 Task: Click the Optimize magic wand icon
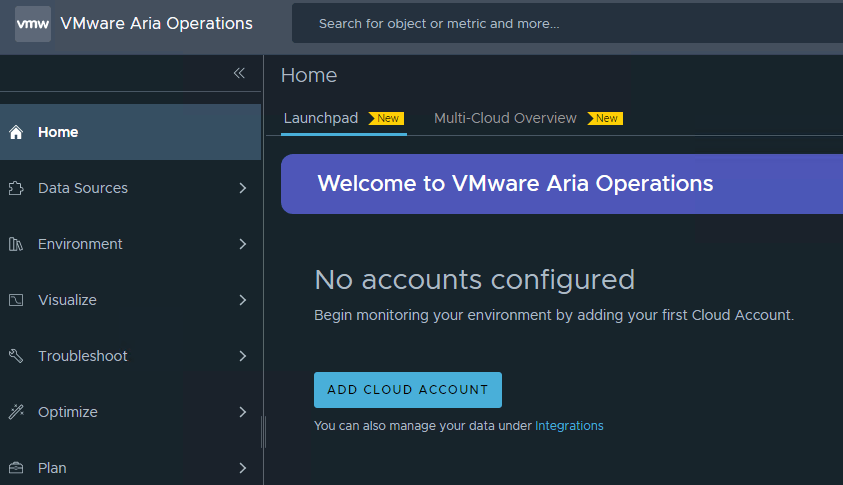(16, 412)
